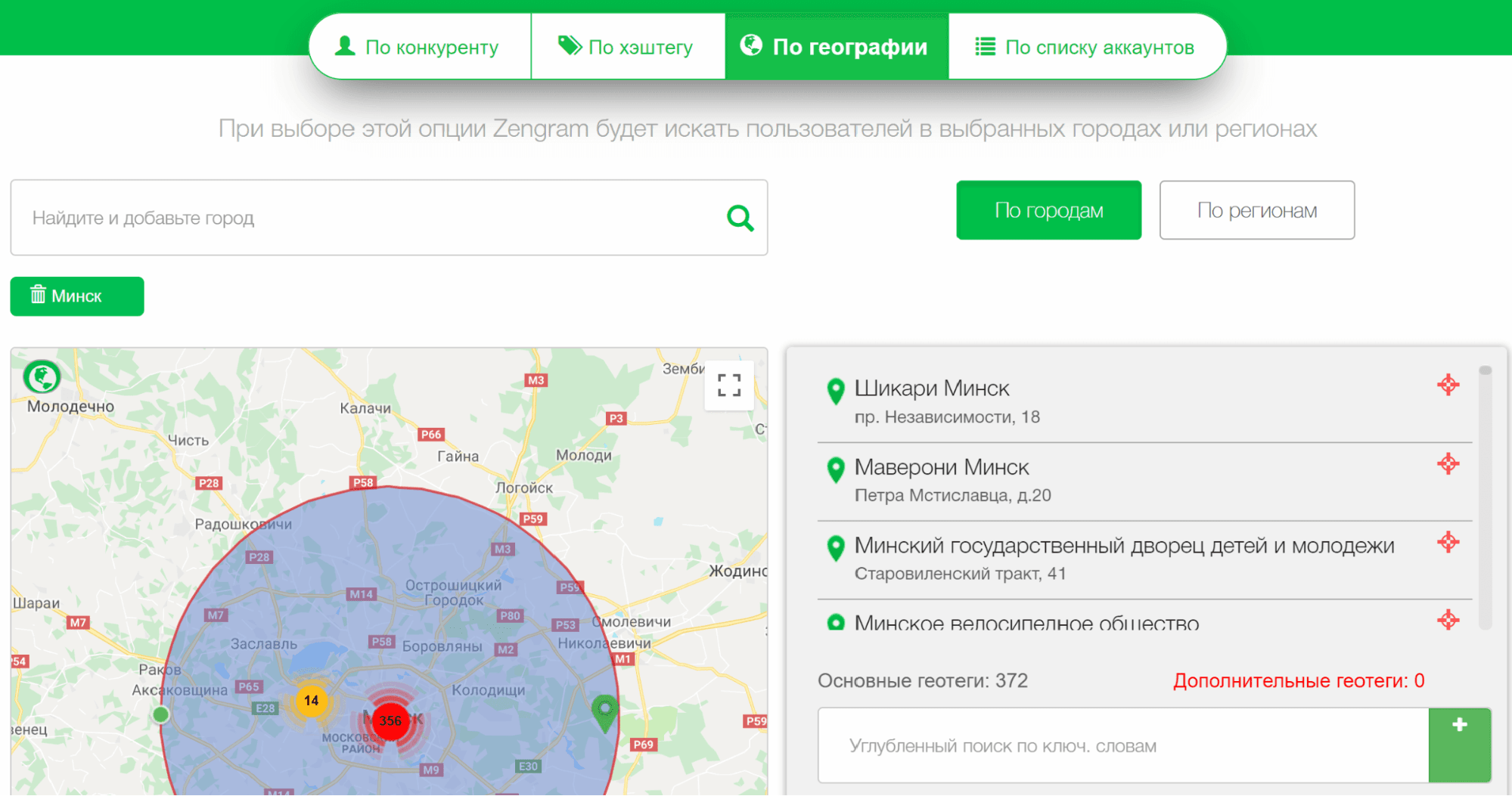Switch to the По конкуренту tab
The image size is (1512, 796).
point(420,47)
